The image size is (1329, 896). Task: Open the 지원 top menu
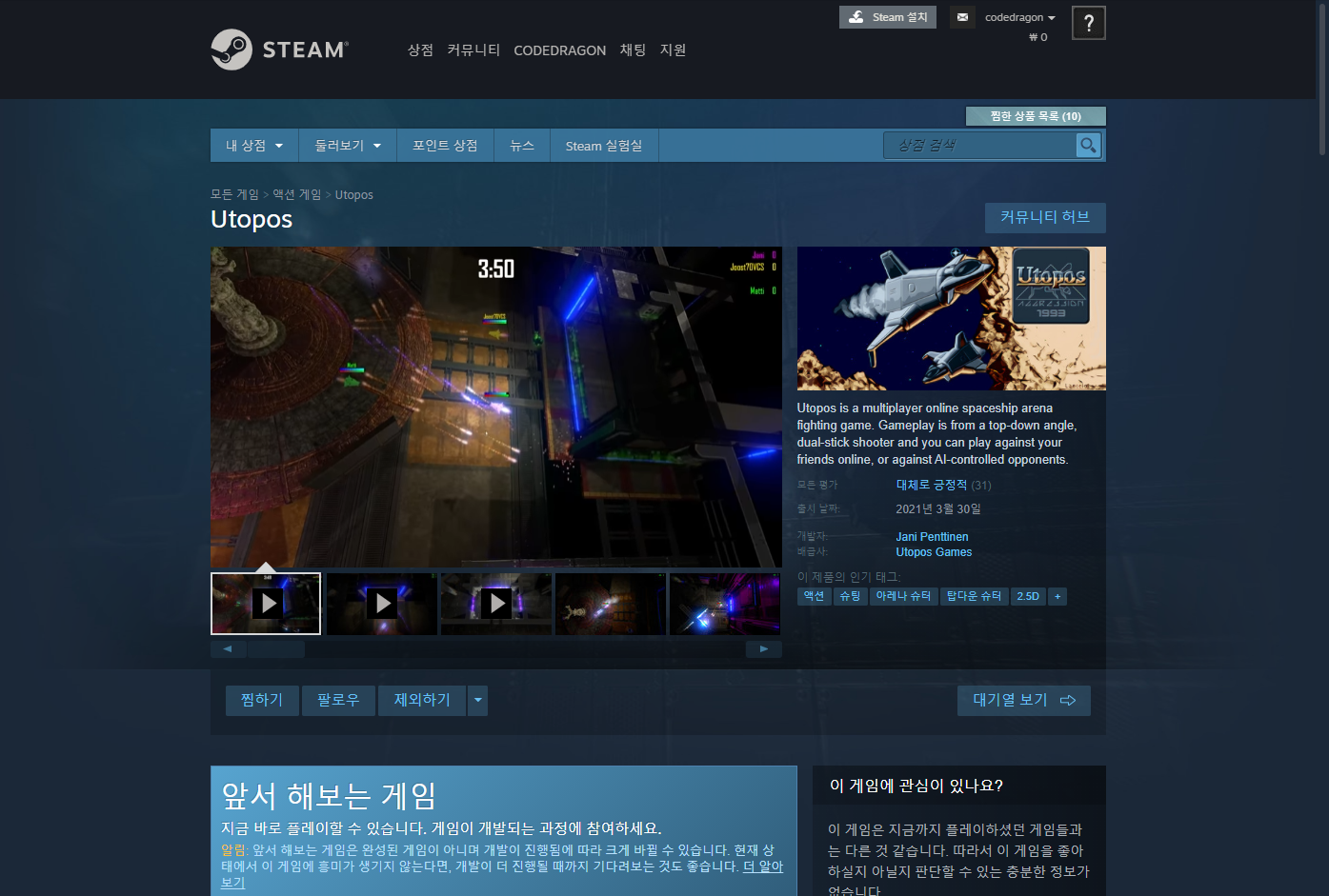click(673, 50)
